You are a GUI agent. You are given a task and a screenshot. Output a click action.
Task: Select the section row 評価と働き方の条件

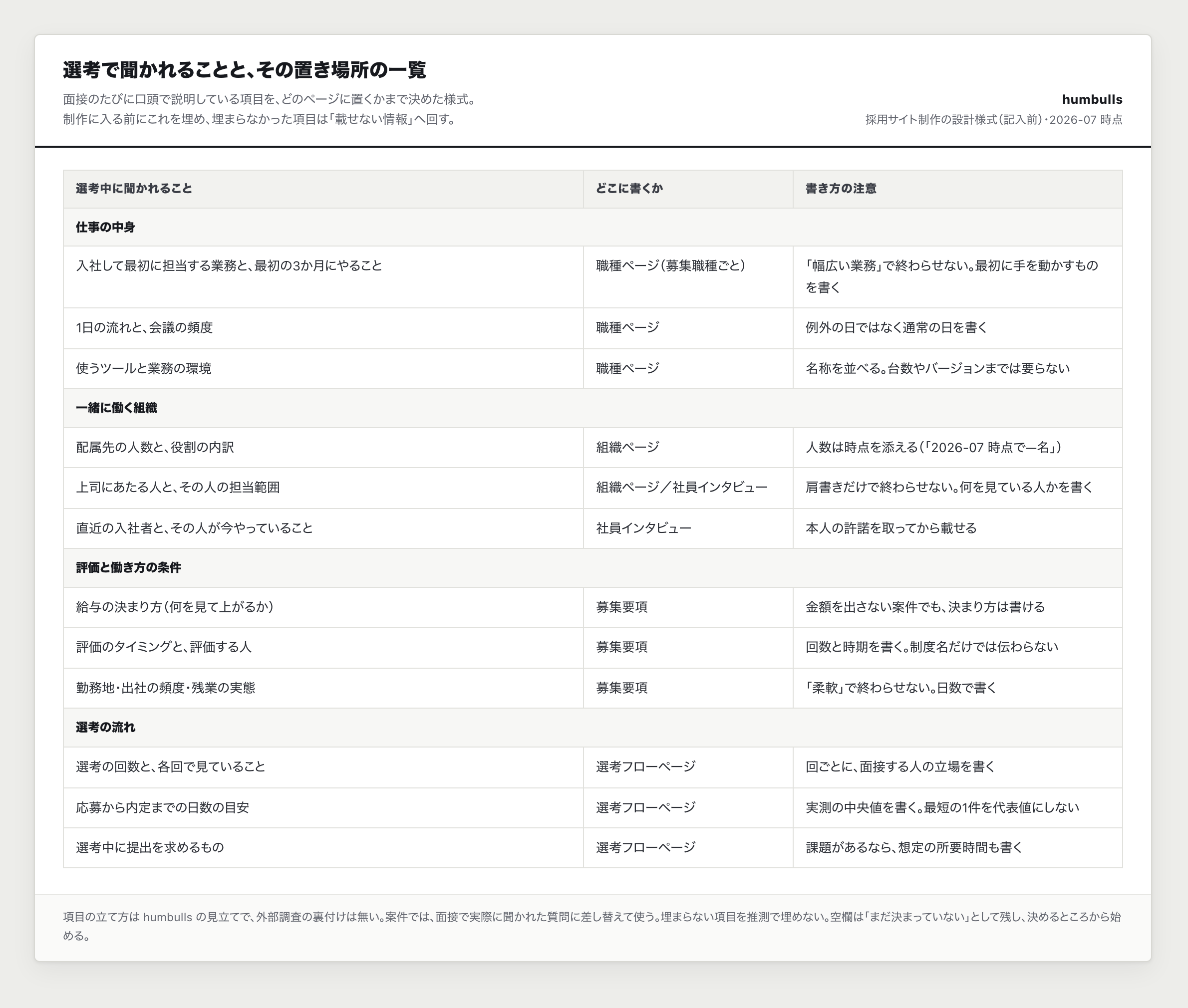click(593, 567)
